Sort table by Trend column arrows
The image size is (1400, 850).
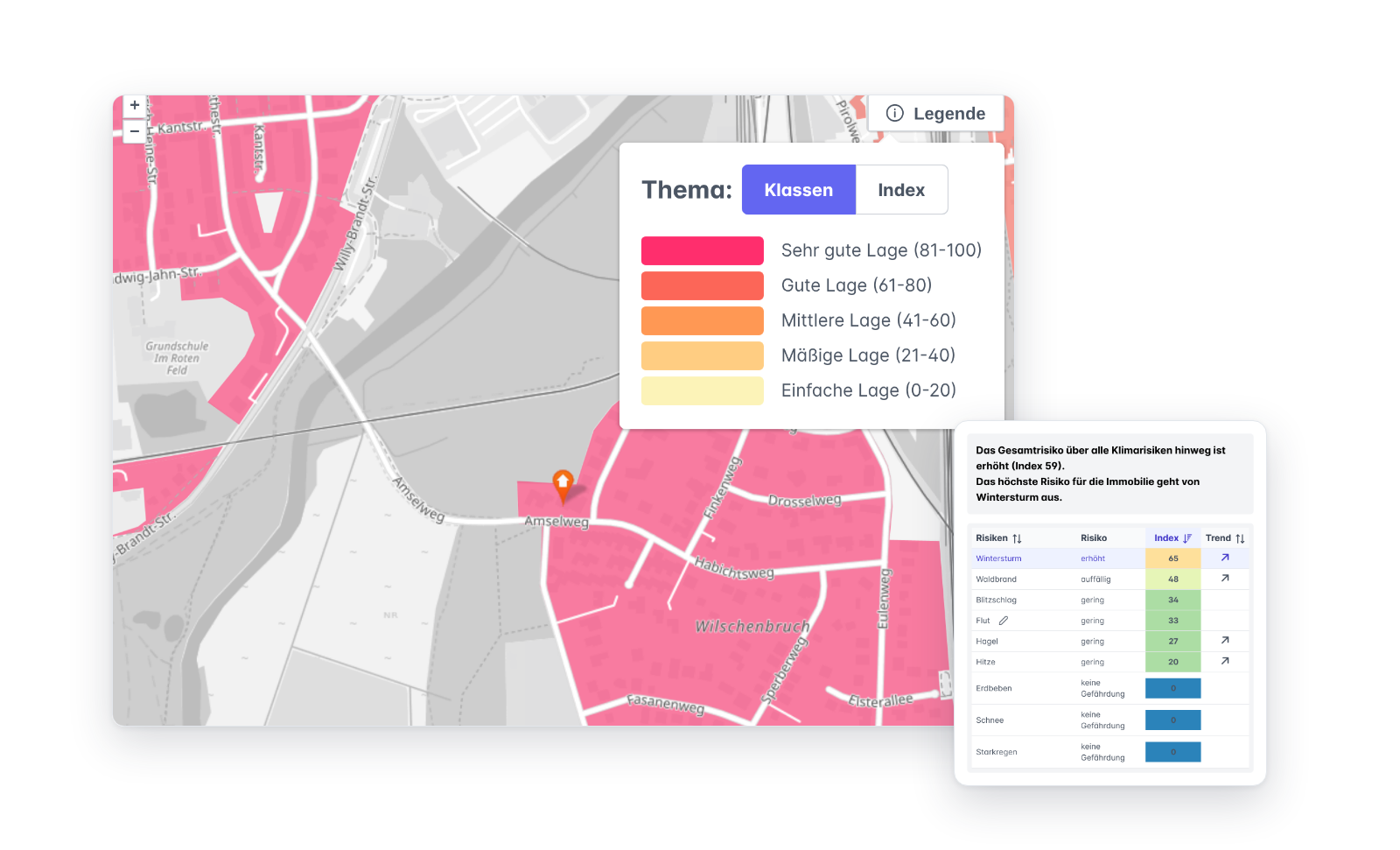1240,538
